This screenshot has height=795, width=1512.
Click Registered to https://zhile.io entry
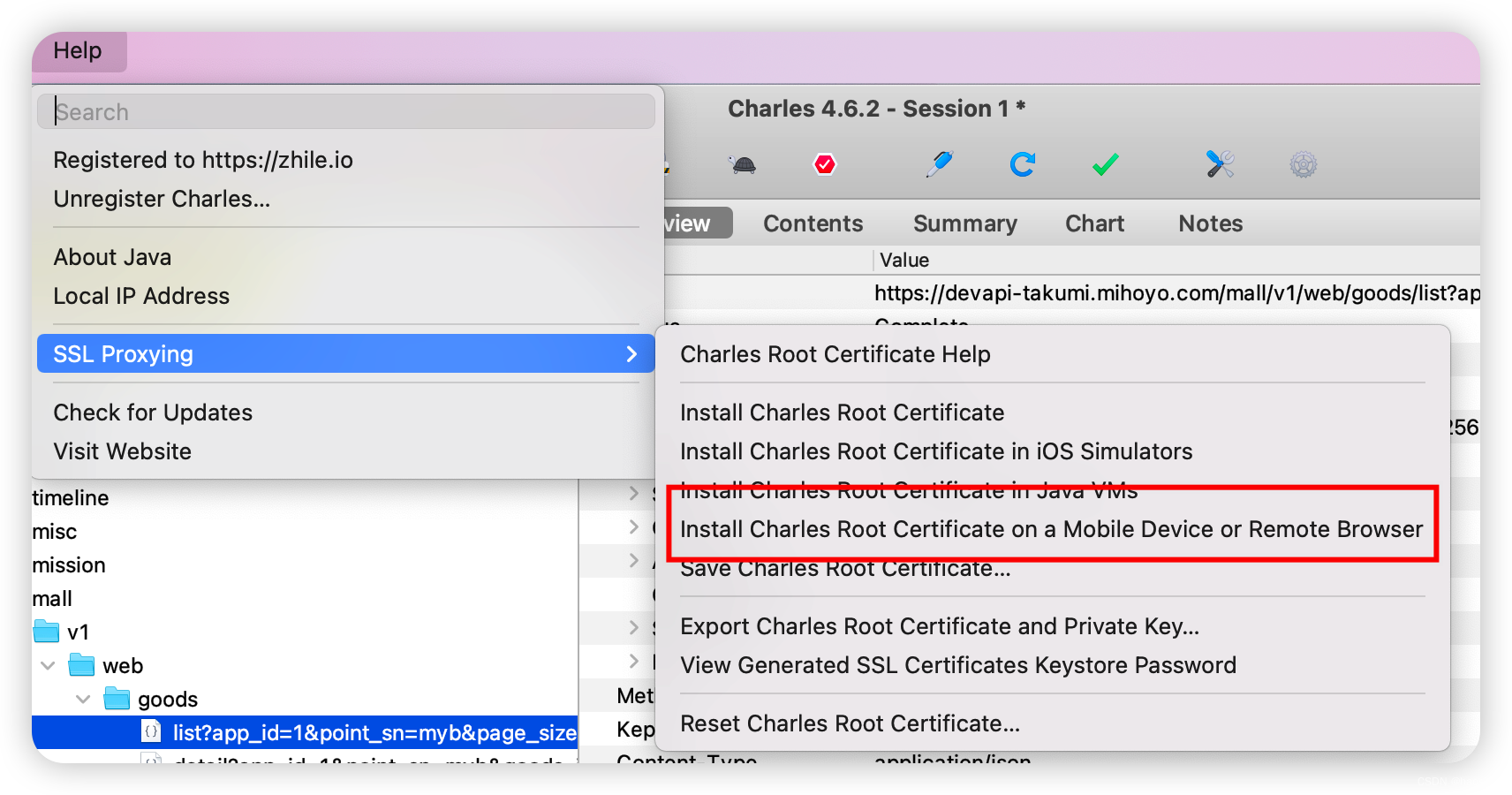point(203,160)
